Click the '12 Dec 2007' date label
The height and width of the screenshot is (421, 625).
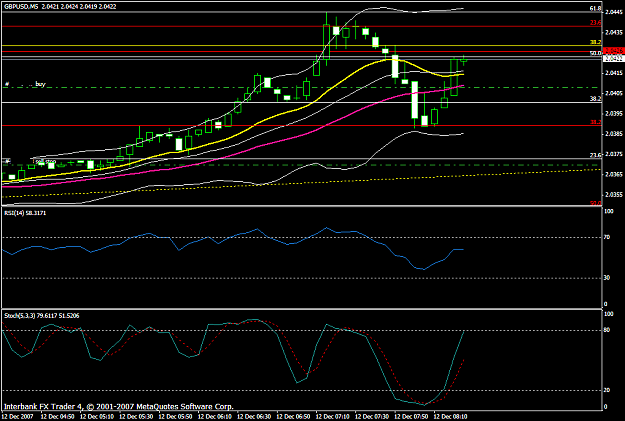click(x=17, y=417)
